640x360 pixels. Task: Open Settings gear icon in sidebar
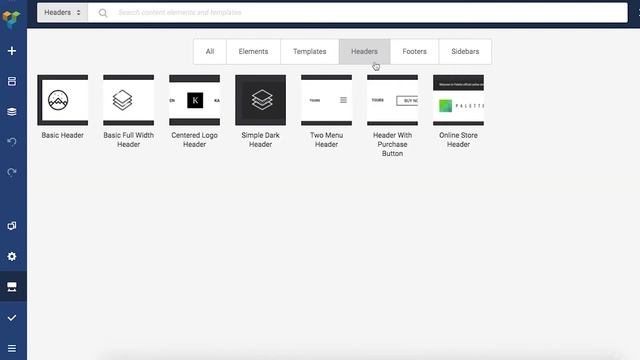coord(12,256)
